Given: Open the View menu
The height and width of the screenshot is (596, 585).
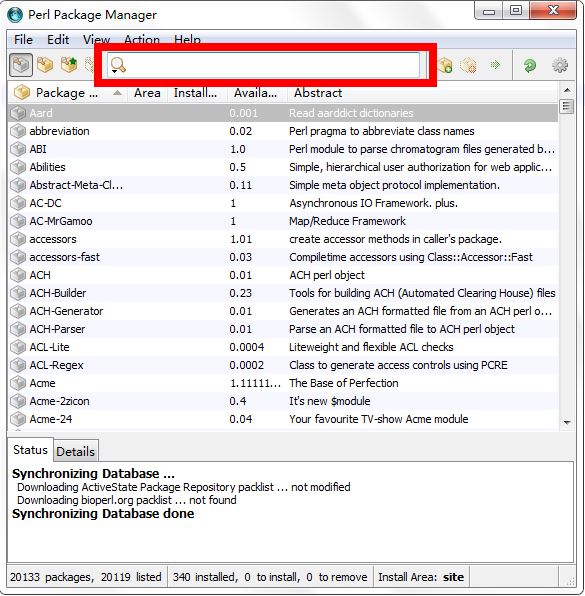Looking at the screenshot, I should pos(97,40).
